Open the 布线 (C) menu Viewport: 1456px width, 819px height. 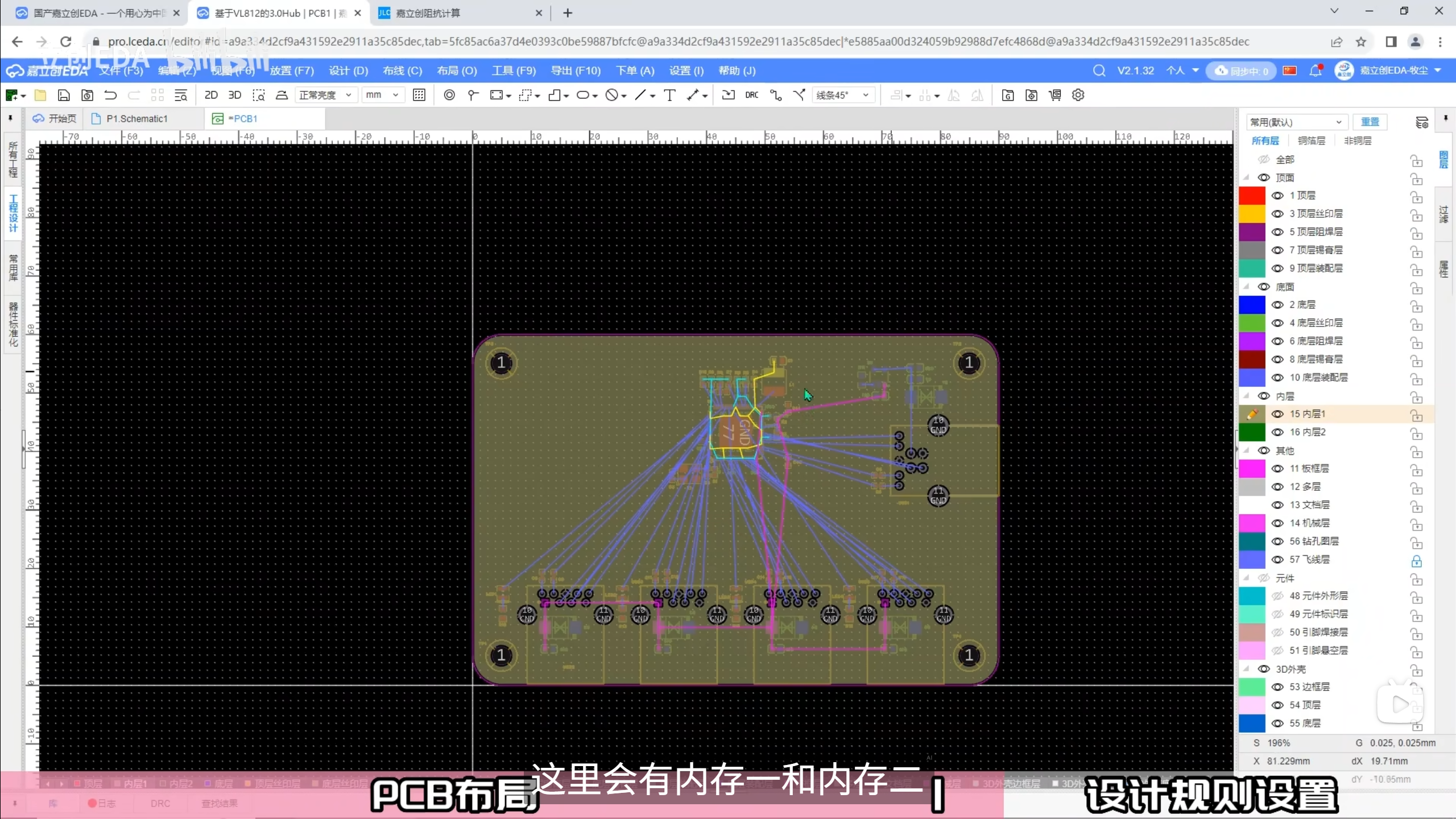(x=402, y=71)
